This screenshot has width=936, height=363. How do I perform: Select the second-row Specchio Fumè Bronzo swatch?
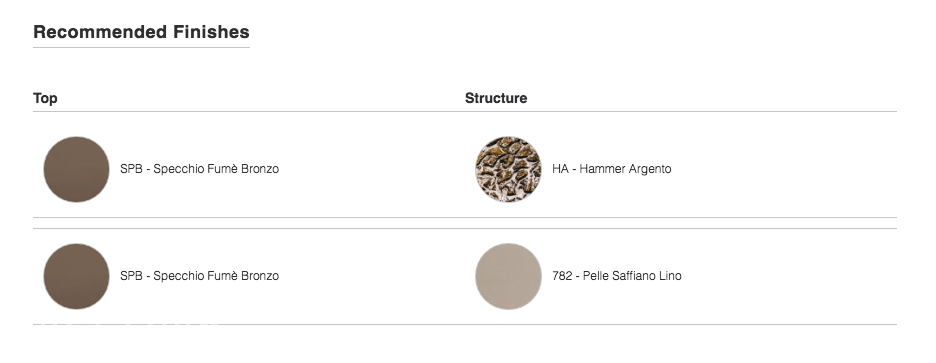[76, 276]
